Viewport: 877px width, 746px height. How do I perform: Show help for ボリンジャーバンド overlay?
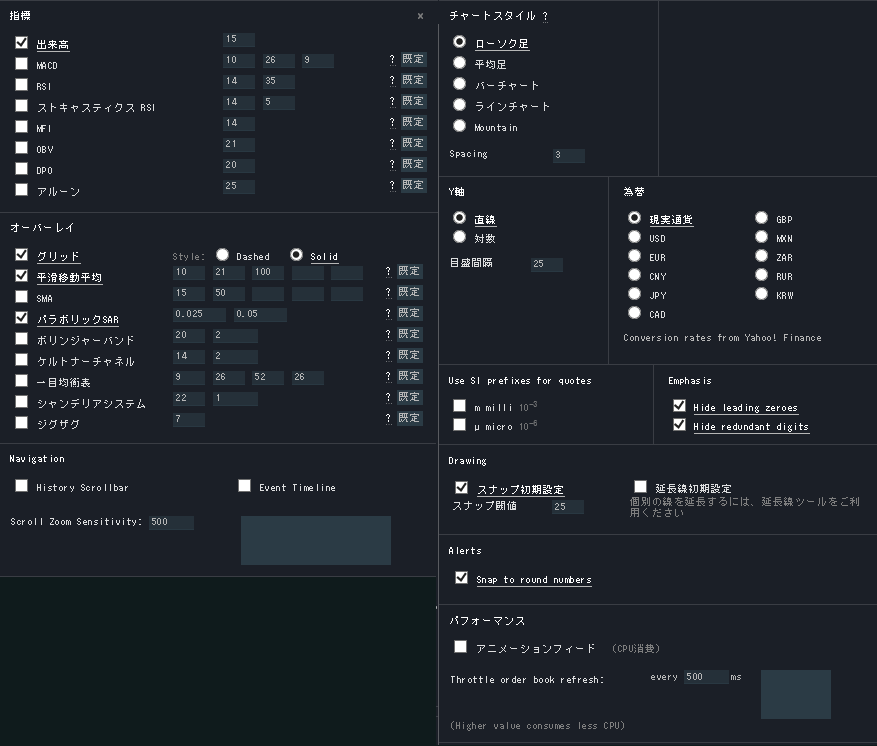coord(388,335)
